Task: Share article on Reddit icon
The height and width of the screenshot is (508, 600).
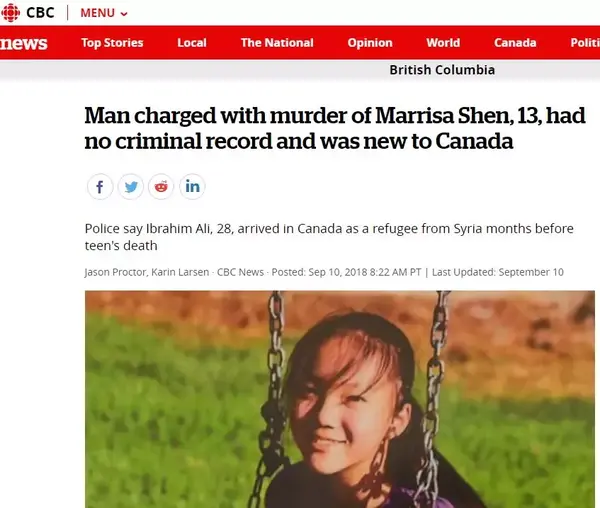Action: (x=161, y=187)
